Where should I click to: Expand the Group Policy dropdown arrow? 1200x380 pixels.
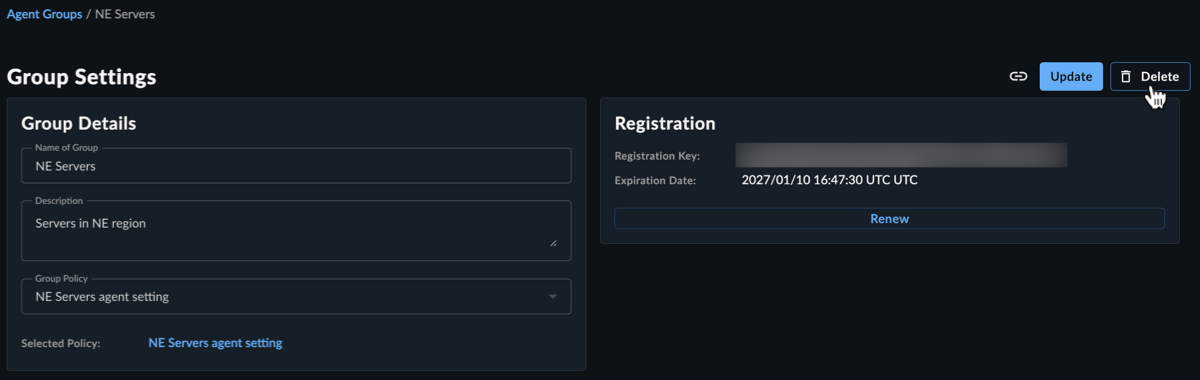pos(553,297)
